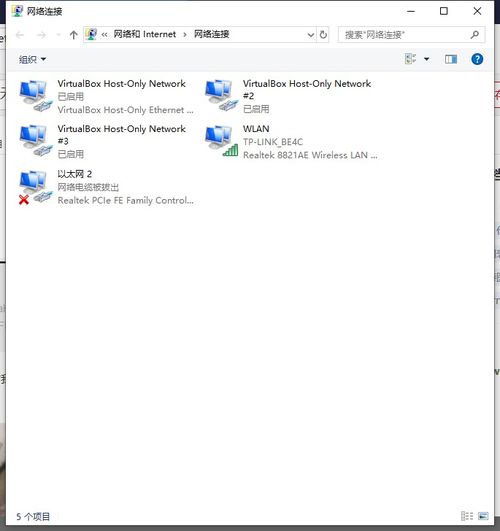Image resolution: width=500 pixels, height=531 pixels.
Task: Minimize the 网络连接 window
Action: click(411, 11)
